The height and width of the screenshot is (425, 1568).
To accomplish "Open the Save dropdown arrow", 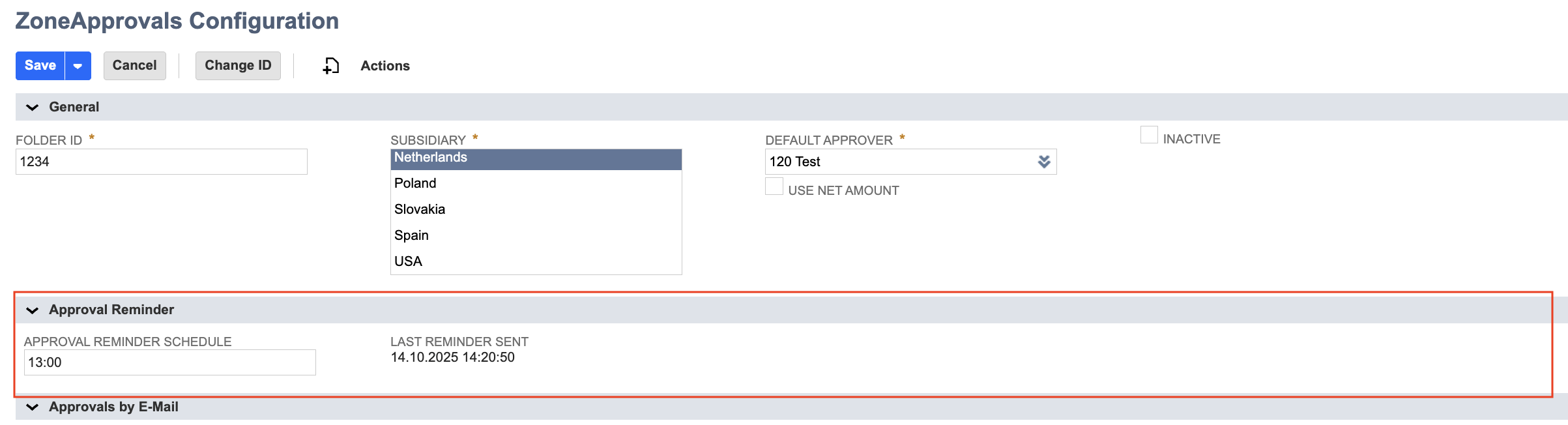I will coord(78,66).
